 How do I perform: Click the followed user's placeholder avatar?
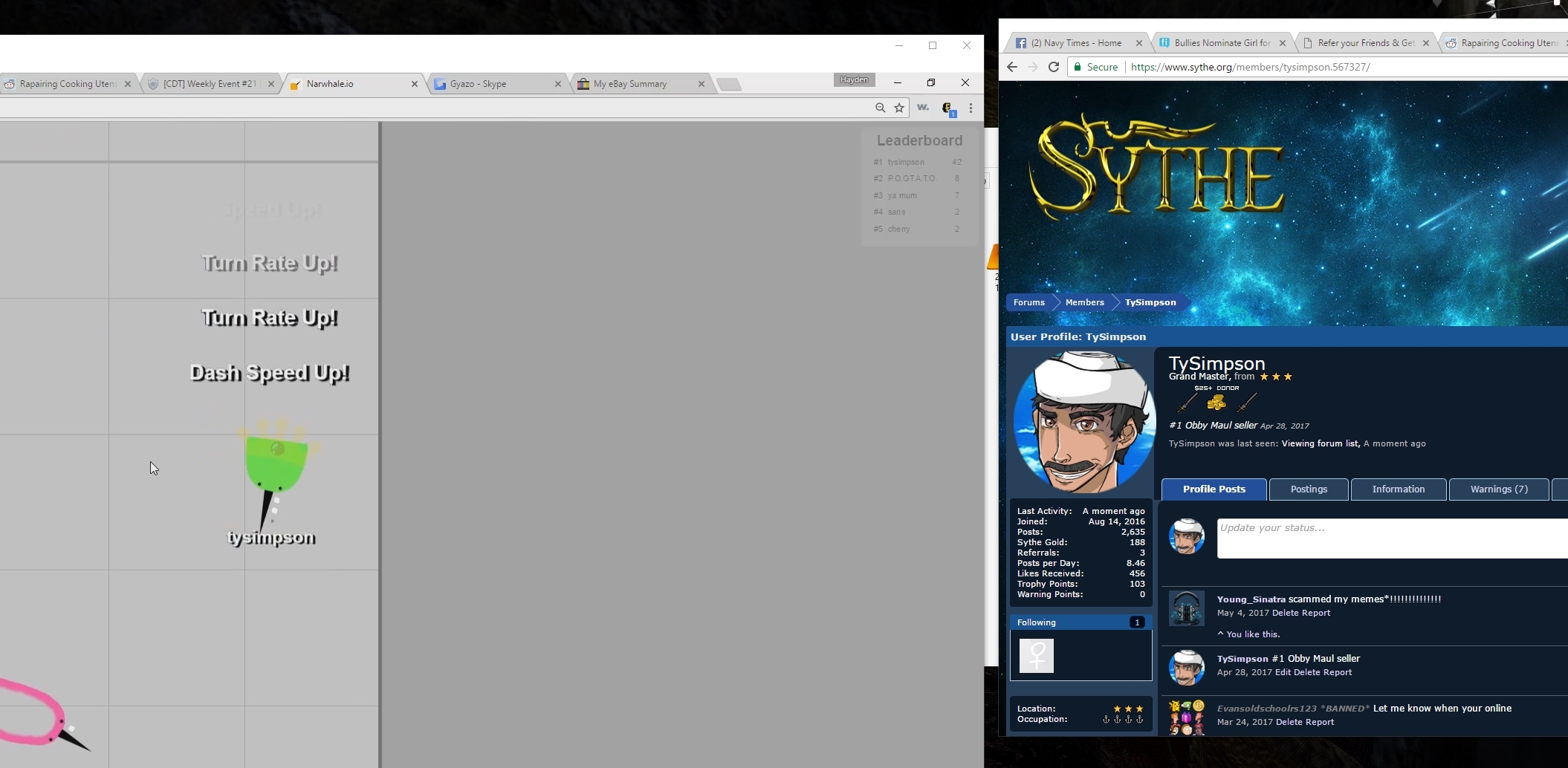[1037, 656]
